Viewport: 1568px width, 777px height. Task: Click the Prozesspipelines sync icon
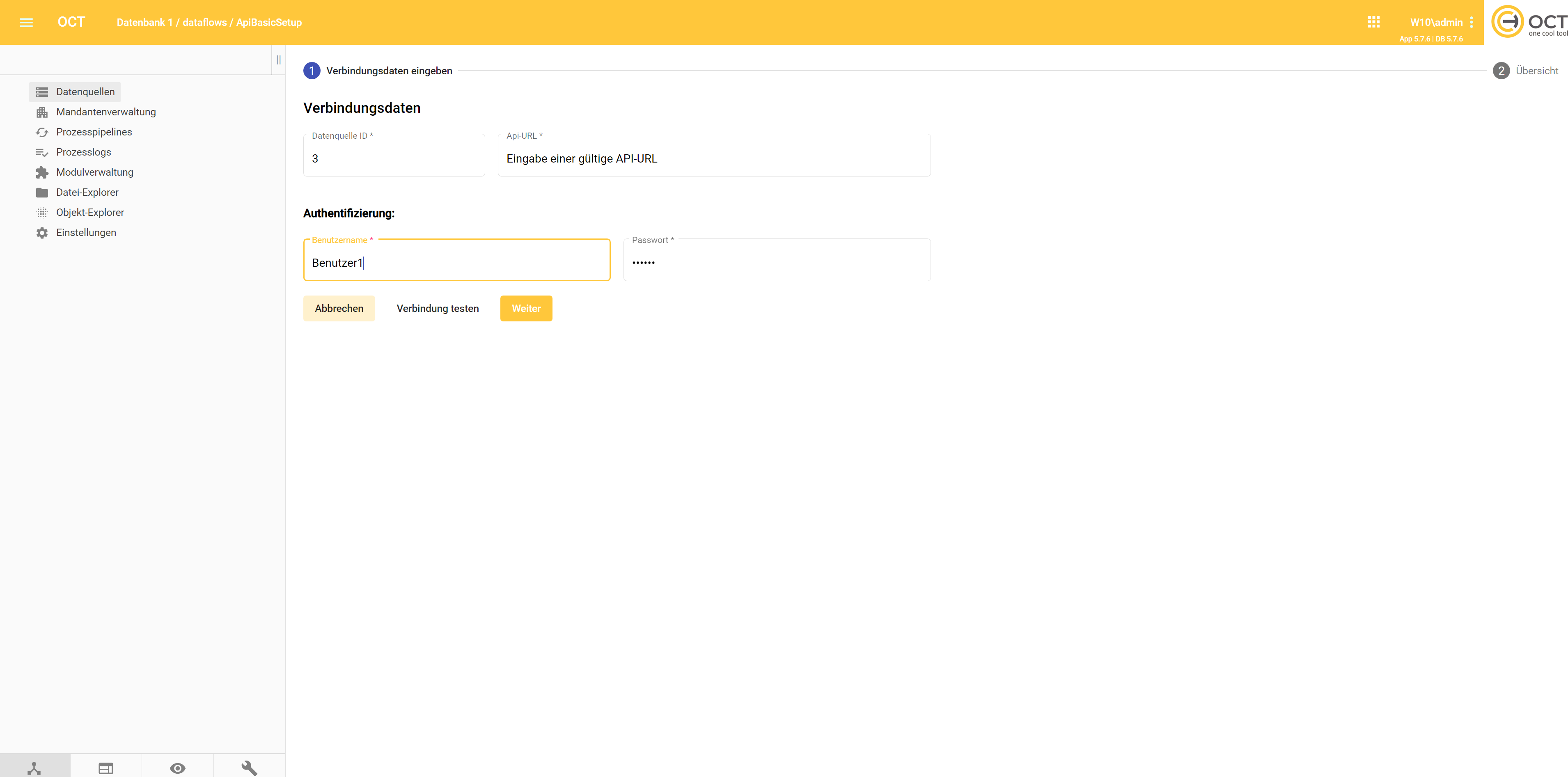pyautogui.click(x=42, y=132)
